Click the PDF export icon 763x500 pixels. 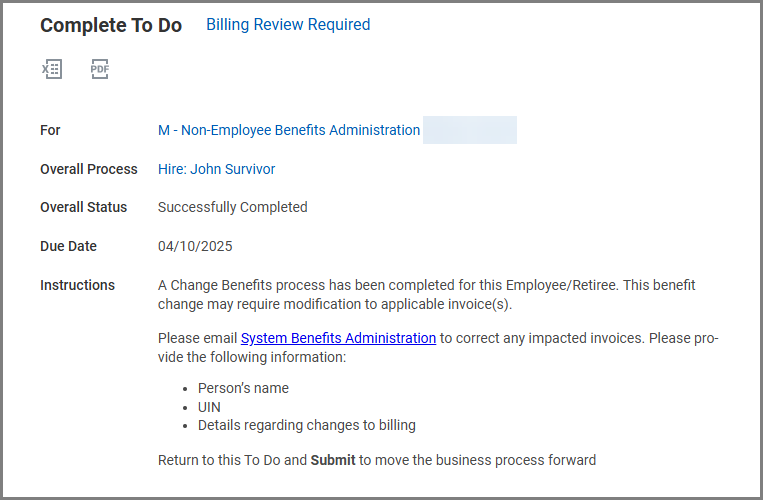(x=99, y=69)
